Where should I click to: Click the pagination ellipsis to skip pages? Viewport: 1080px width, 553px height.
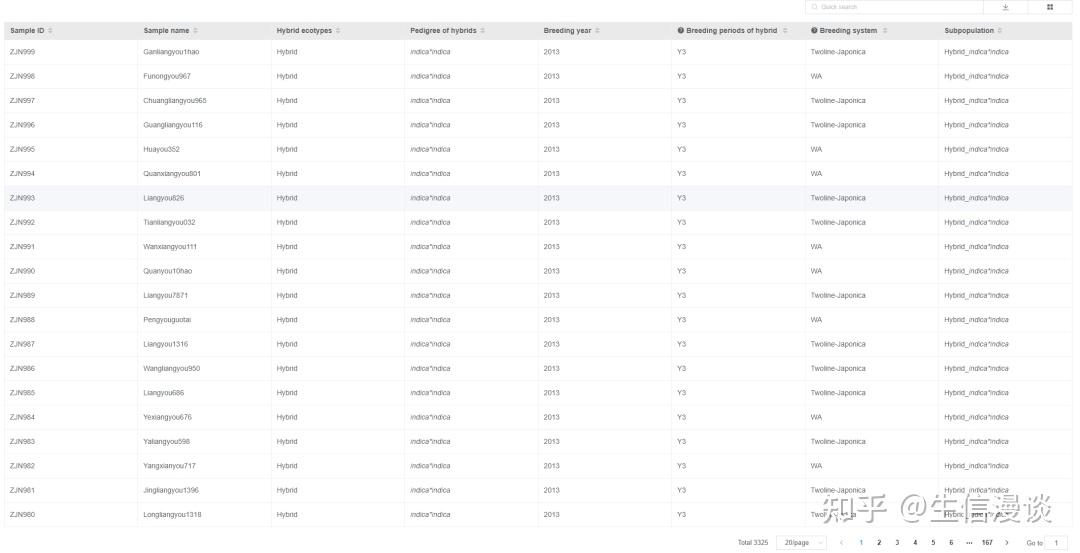[x=969, y=543]
